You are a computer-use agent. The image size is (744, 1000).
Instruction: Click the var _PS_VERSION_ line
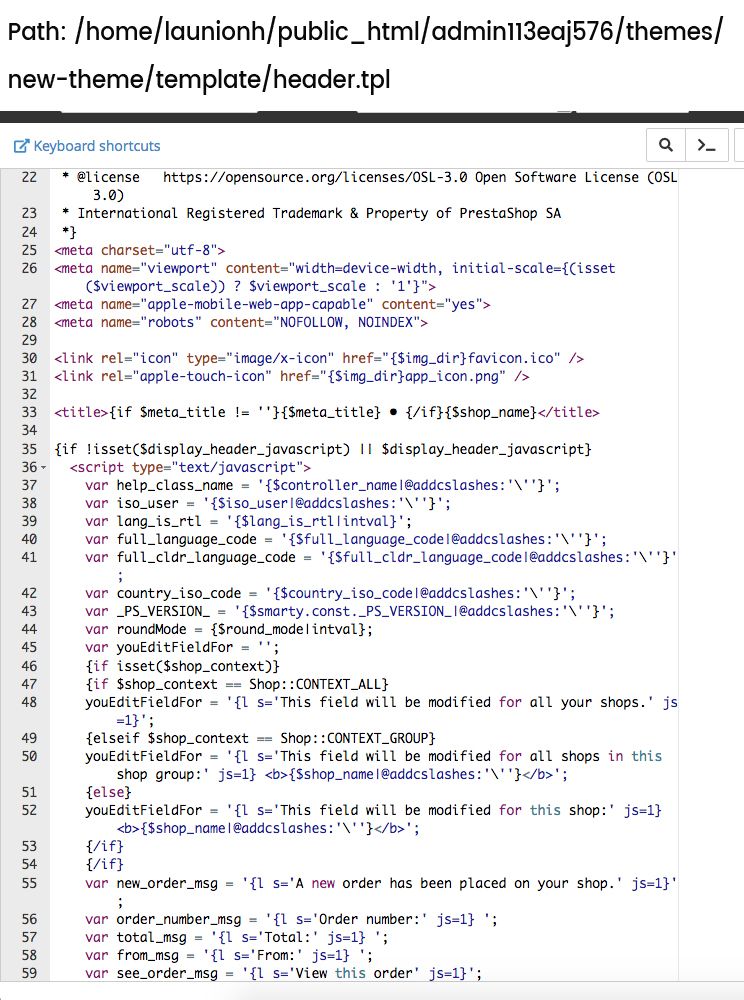click(x=350, y=611)
